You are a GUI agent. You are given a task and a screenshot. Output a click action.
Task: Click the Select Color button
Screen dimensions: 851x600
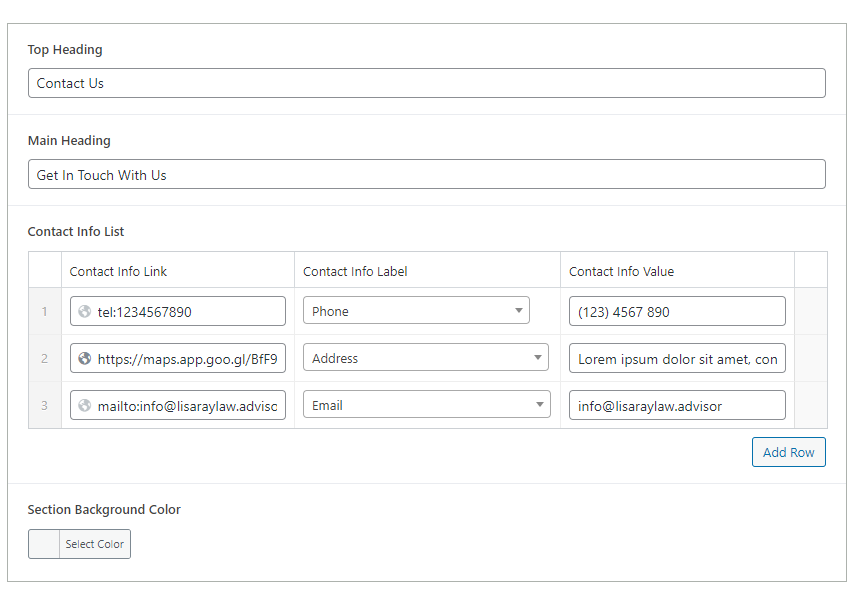pos(95,544)
